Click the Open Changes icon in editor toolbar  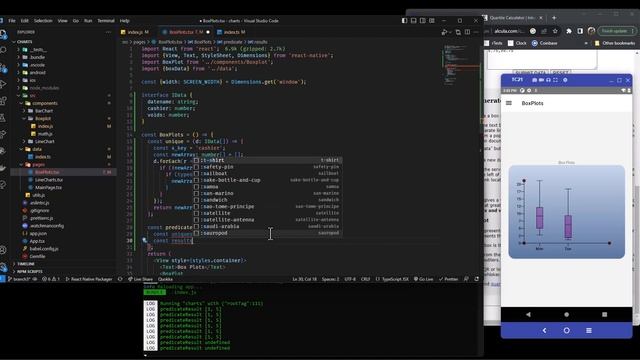click(x=458, y=32)
